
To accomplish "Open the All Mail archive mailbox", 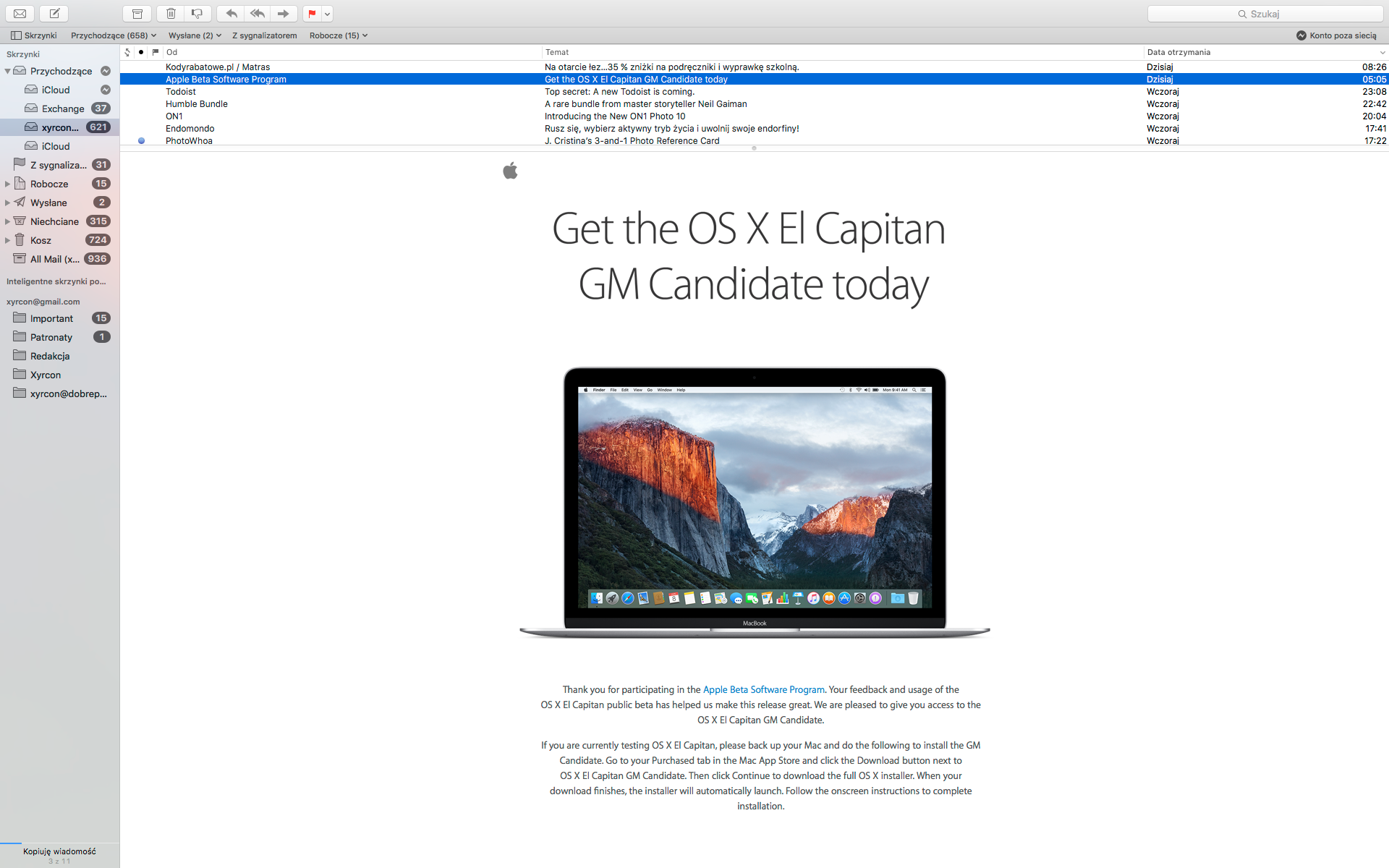I will point(59,259).
